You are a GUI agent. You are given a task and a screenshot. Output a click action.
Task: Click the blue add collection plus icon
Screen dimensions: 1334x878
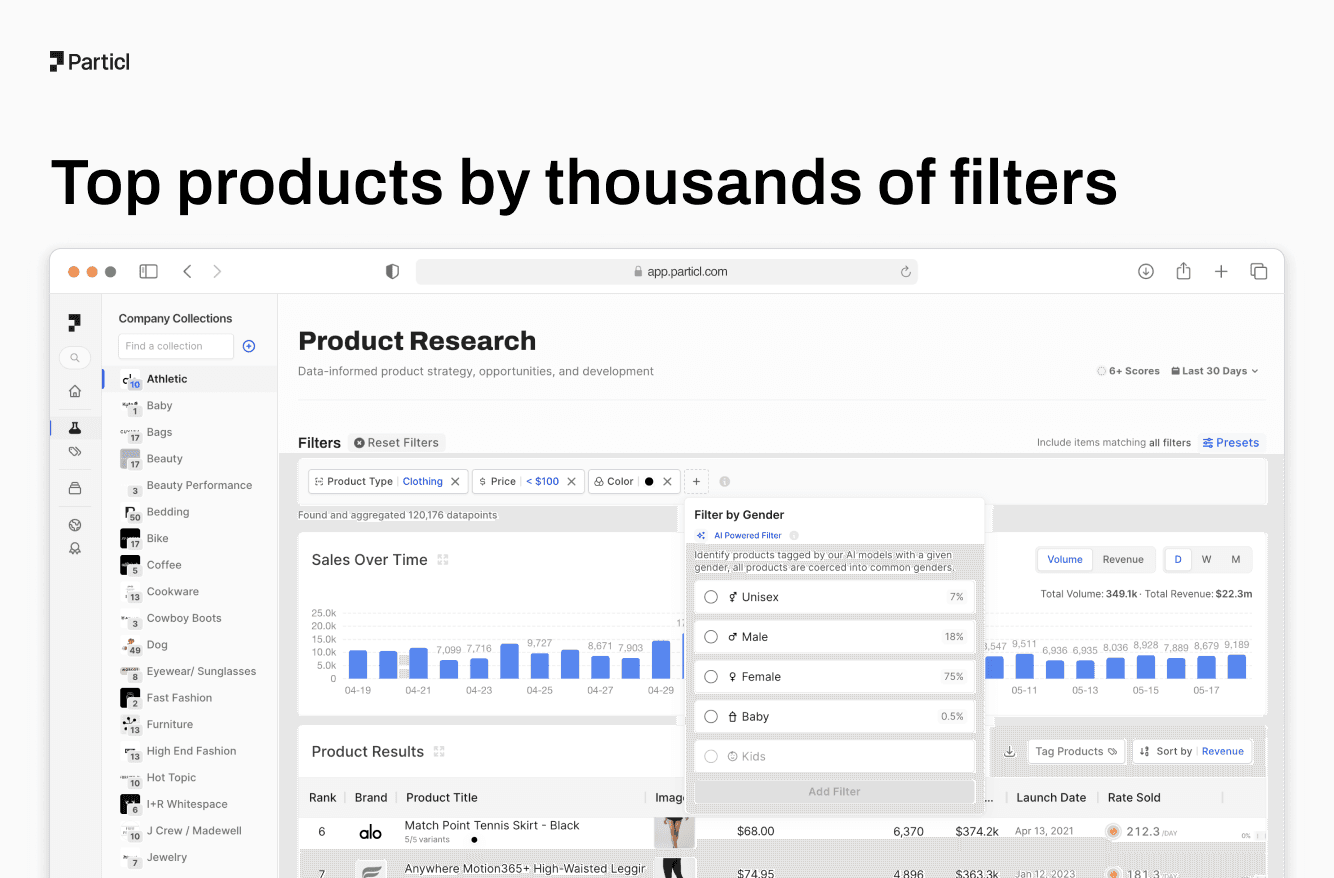(x=249, y=346)
